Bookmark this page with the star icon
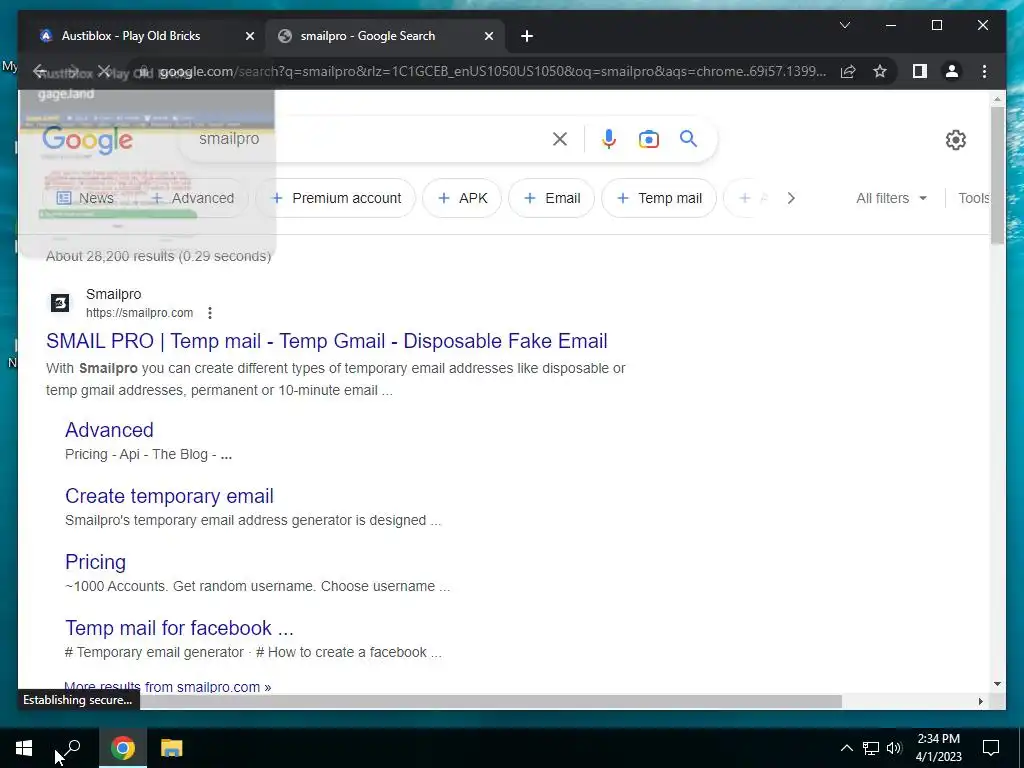Viewport: 1024px width, 768px height. [x=880, y=71]
